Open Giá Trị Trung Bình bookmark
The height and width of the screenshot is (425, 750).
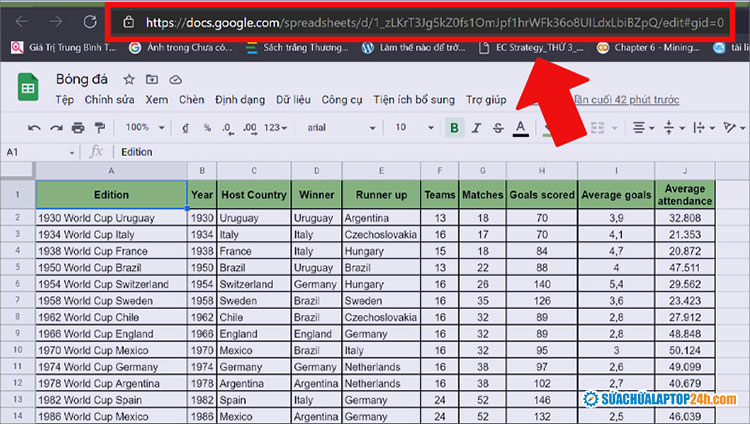click(64, 47)
